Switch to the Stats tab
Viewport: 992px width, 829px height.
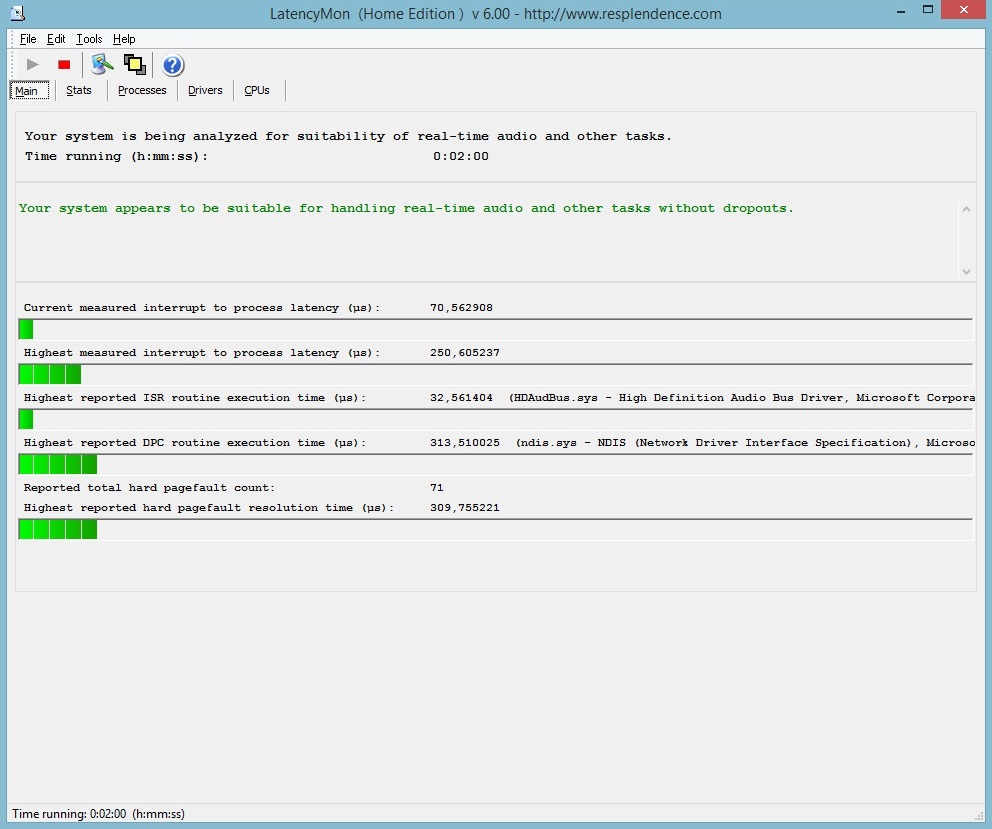[79, 90]
